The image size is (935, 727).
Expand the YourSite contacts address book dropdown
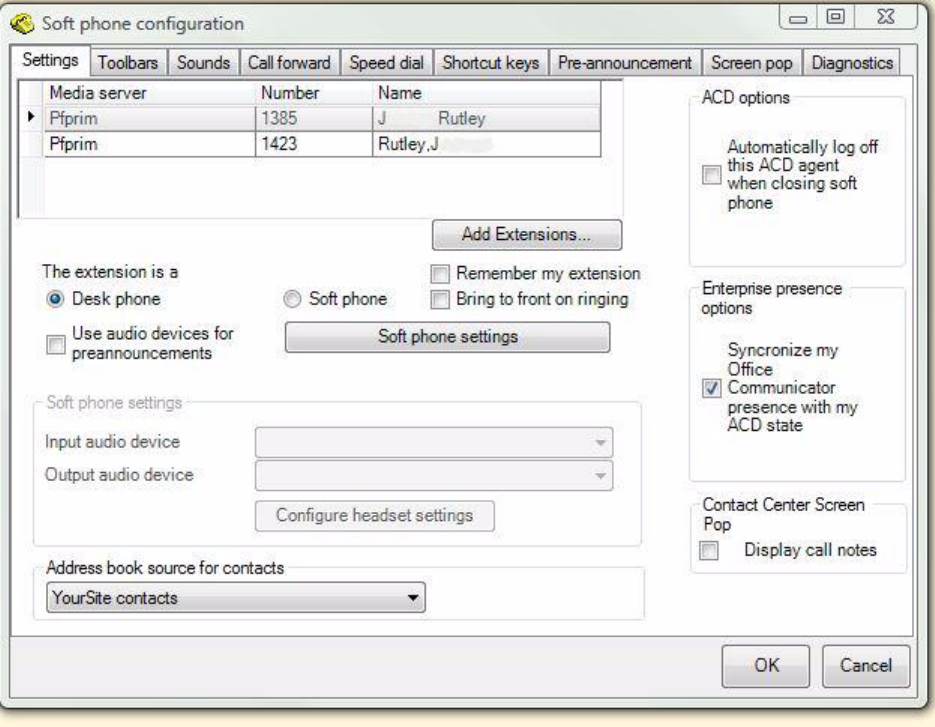[x=236, y=598]
